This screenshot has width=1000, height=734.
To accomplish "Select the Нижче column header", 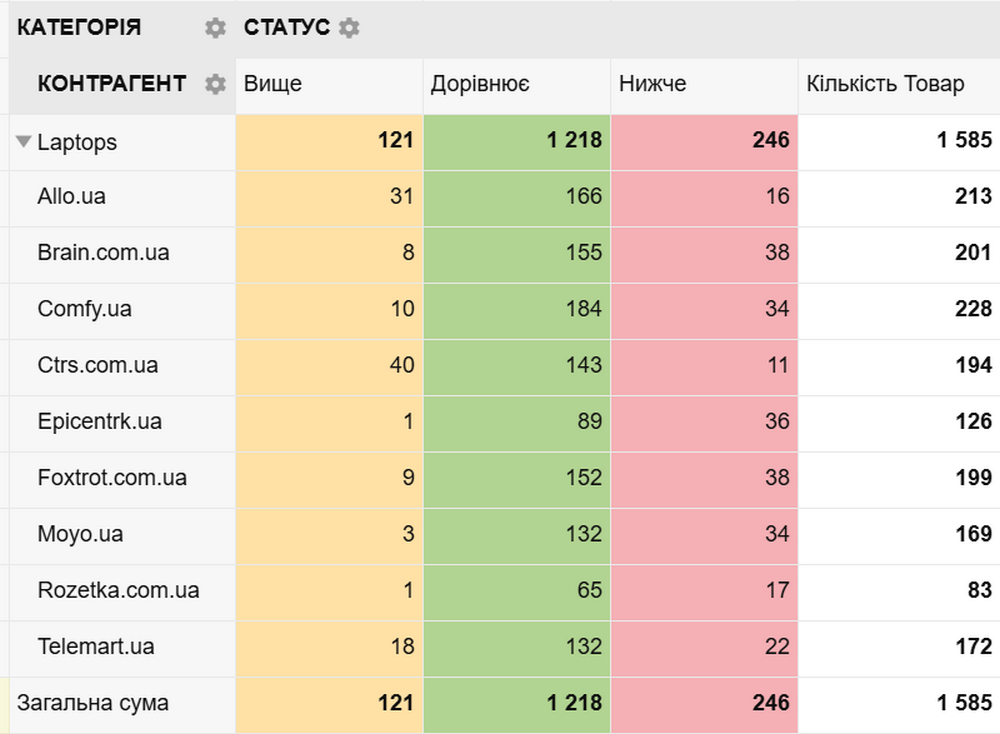I will tap(653, 84).
